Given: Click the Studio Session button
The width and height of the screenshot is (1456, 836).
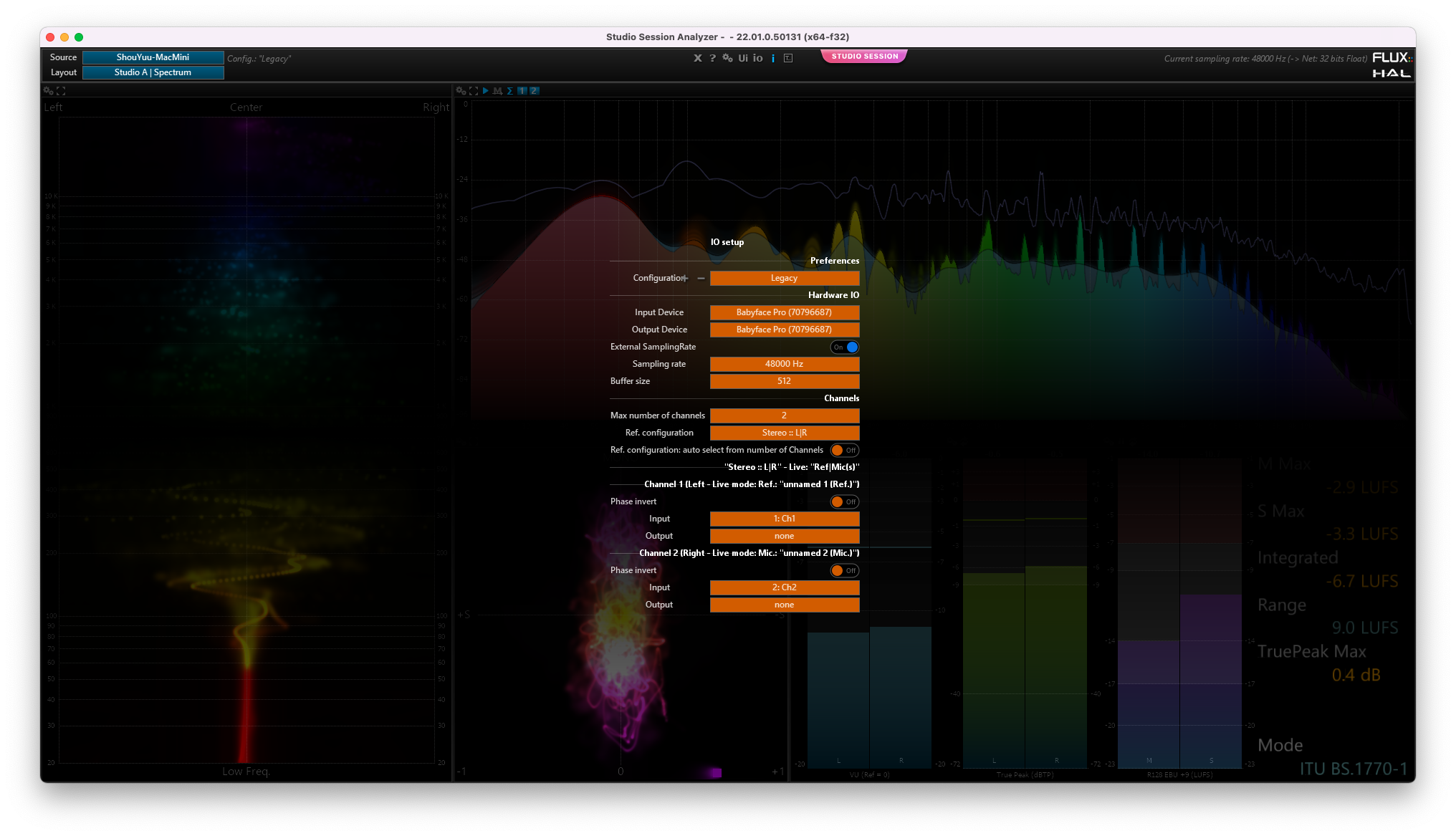Looking at the screenshot, I should click(864, 56).
